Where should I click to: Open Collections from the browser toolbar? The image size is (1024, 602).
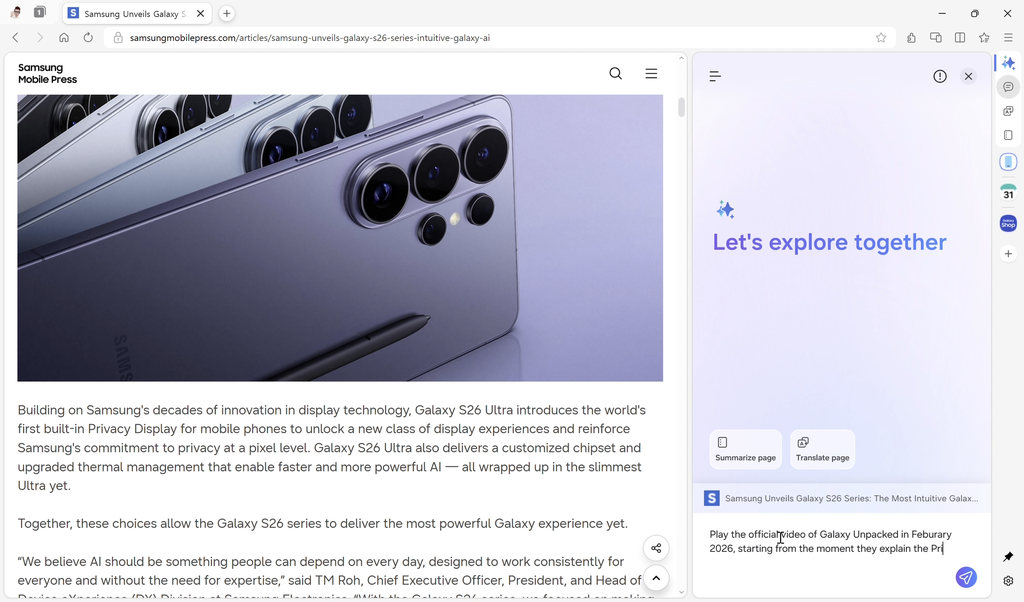[x=983, y=37]
